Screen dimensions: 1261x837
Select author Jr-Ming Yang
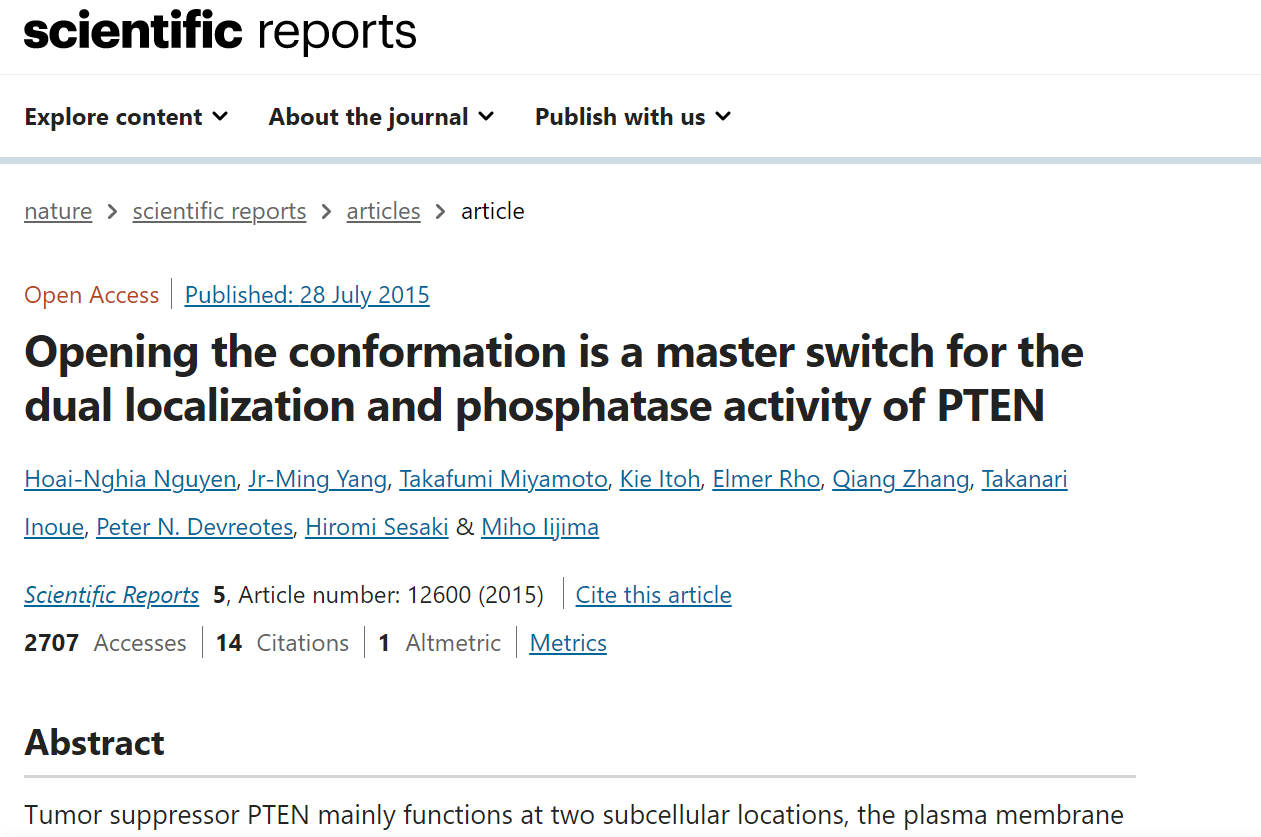pyautogui.click(x=317, y=479)
